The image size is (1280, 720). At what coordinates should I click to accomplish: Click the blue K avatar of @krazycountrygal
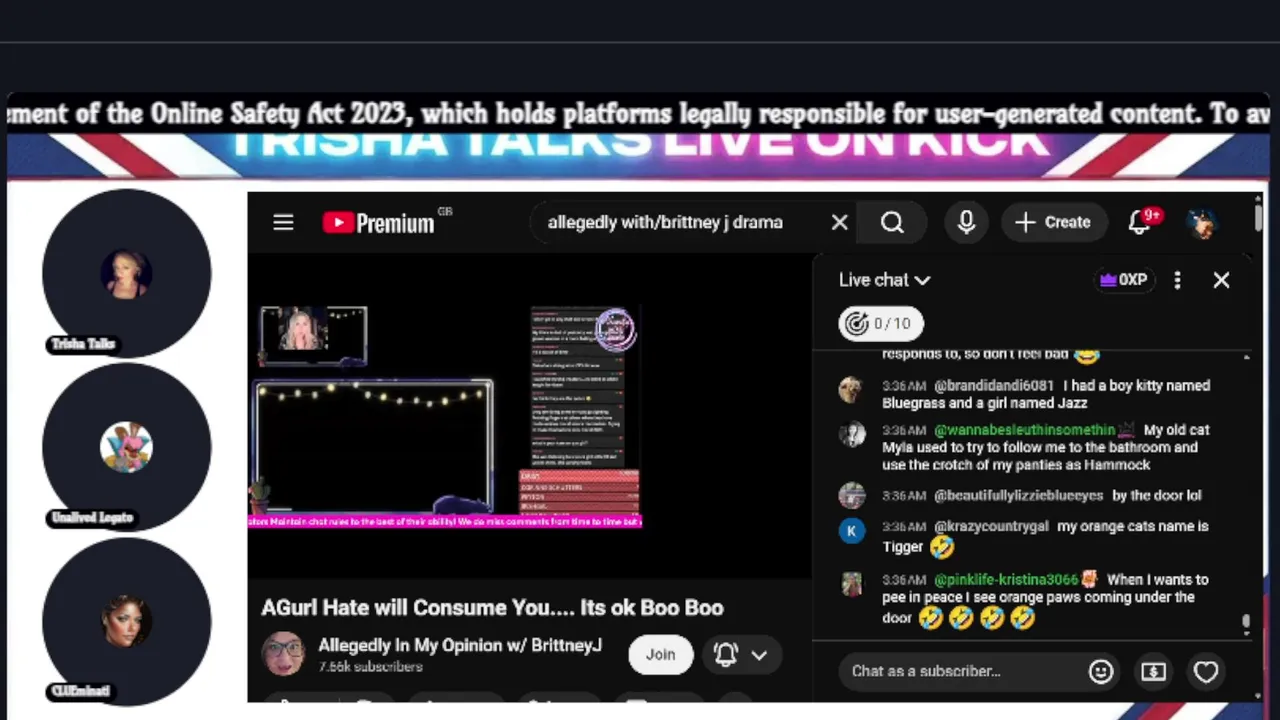851,531
